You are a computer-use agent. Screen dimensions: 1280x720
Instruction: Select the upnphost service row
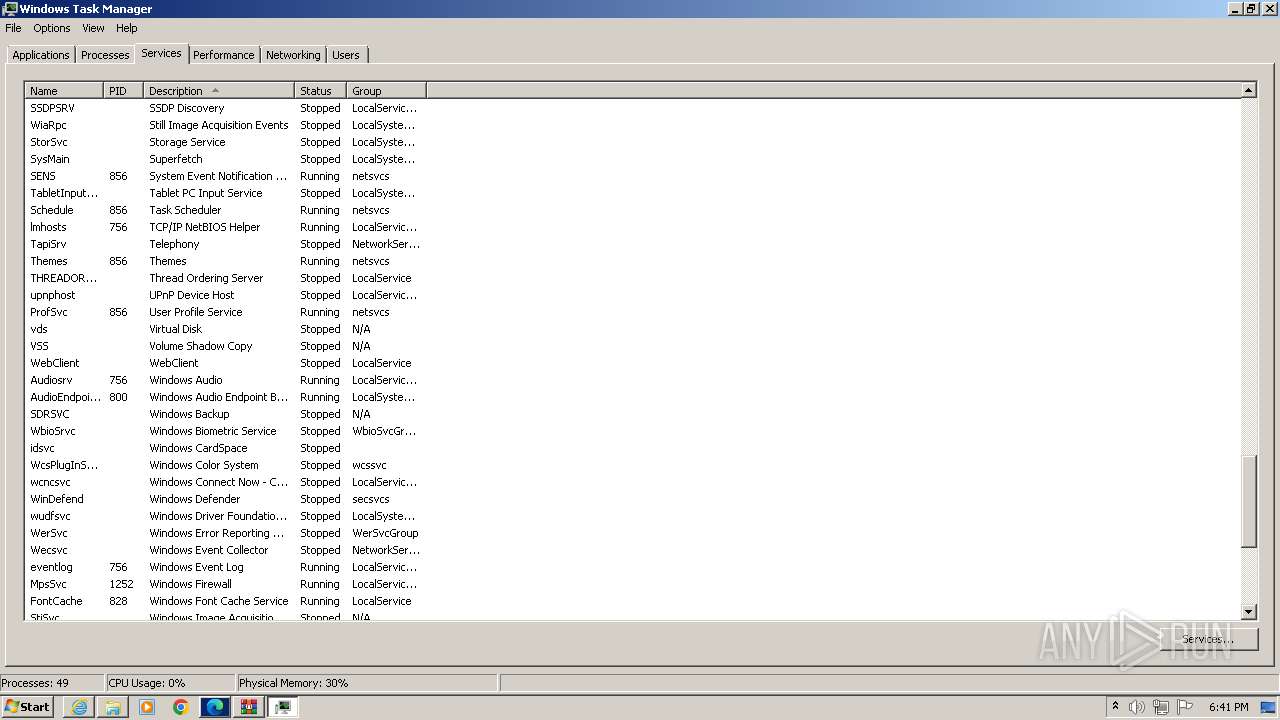tap(225, 295)
